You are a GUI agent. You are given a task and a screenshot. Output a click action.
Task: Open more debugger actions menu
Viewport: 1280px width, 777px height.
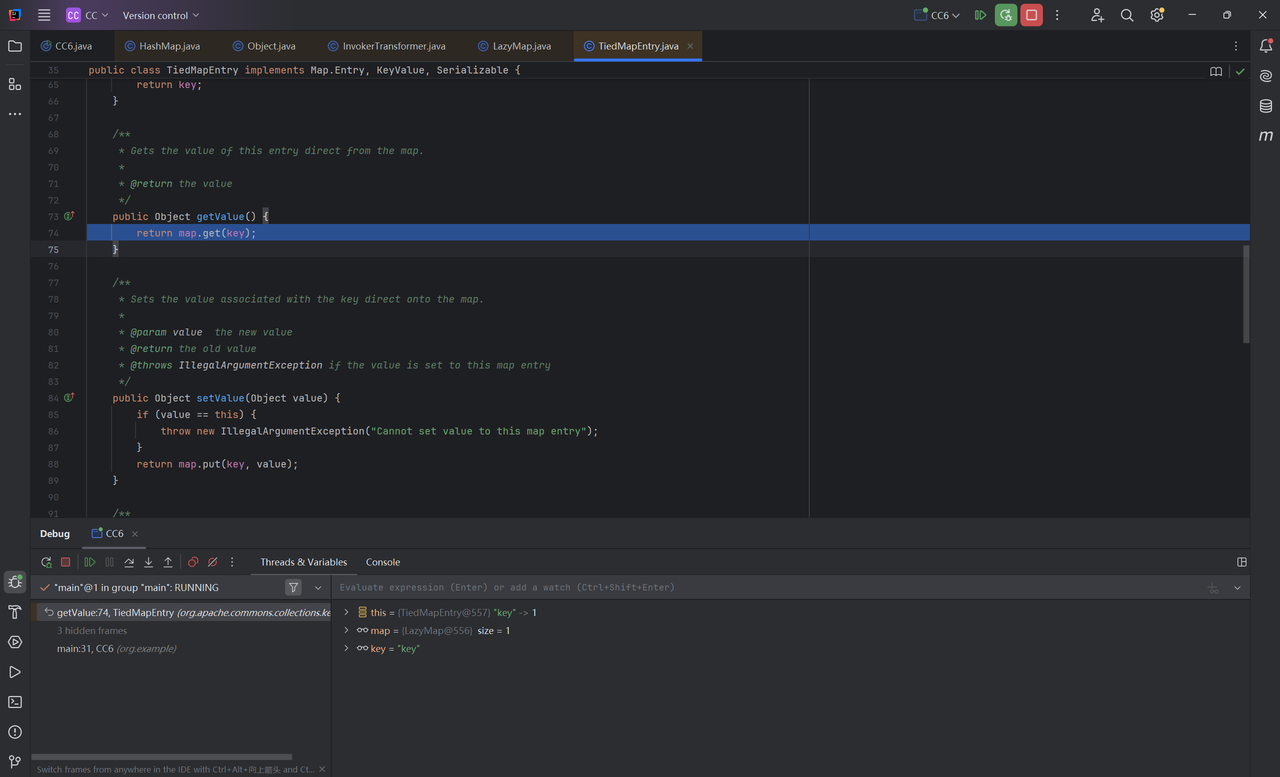(x=232, y=562)
